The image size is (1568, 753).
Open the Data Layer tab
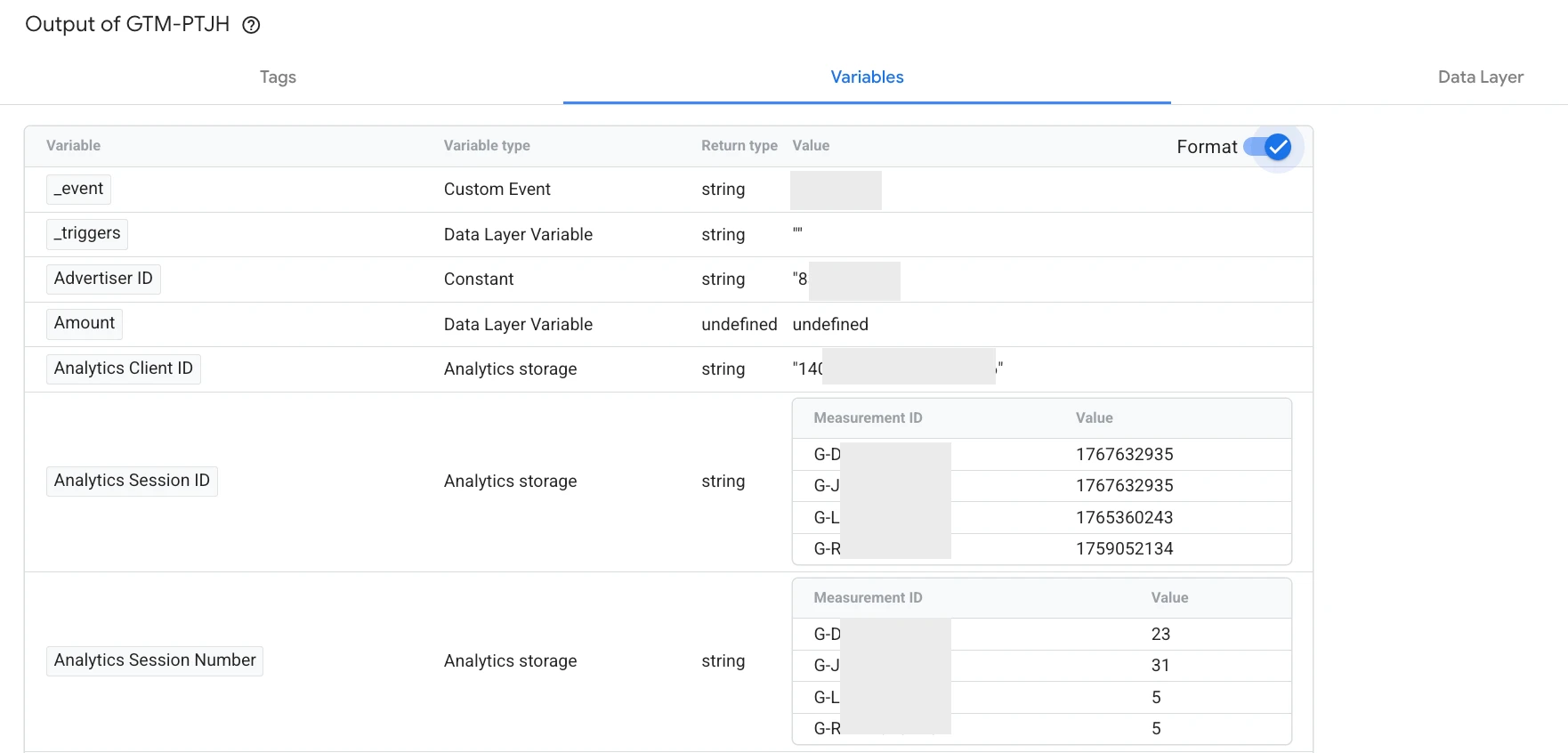pyautogui.click(x=1481, y=77)
